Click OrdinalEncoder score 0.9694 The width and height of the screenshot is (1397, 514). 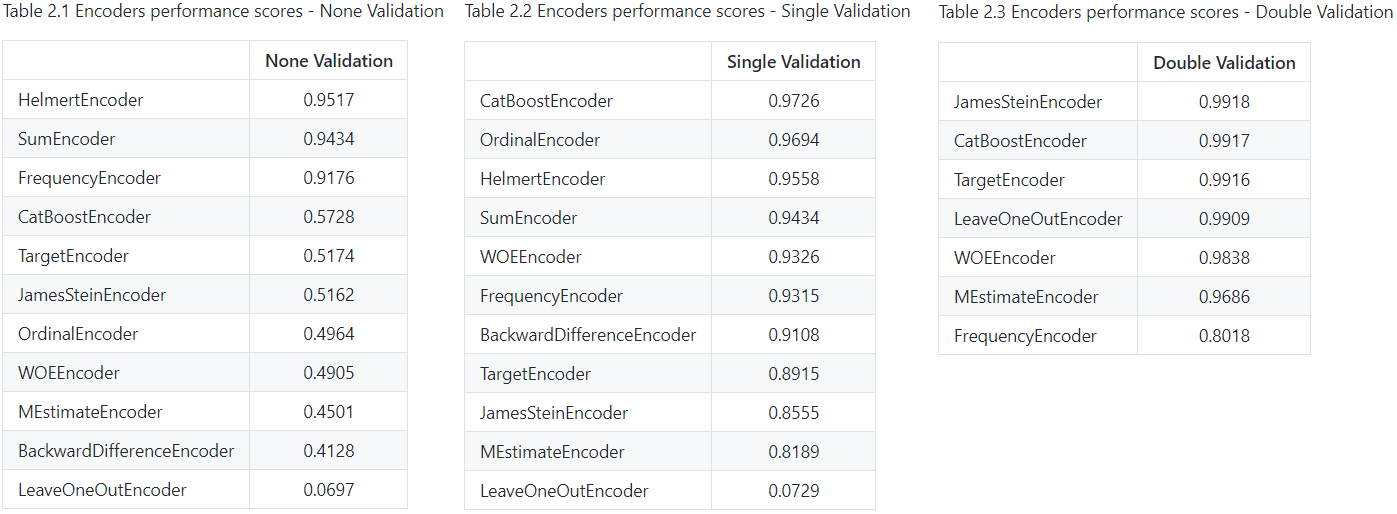point(794,140)
